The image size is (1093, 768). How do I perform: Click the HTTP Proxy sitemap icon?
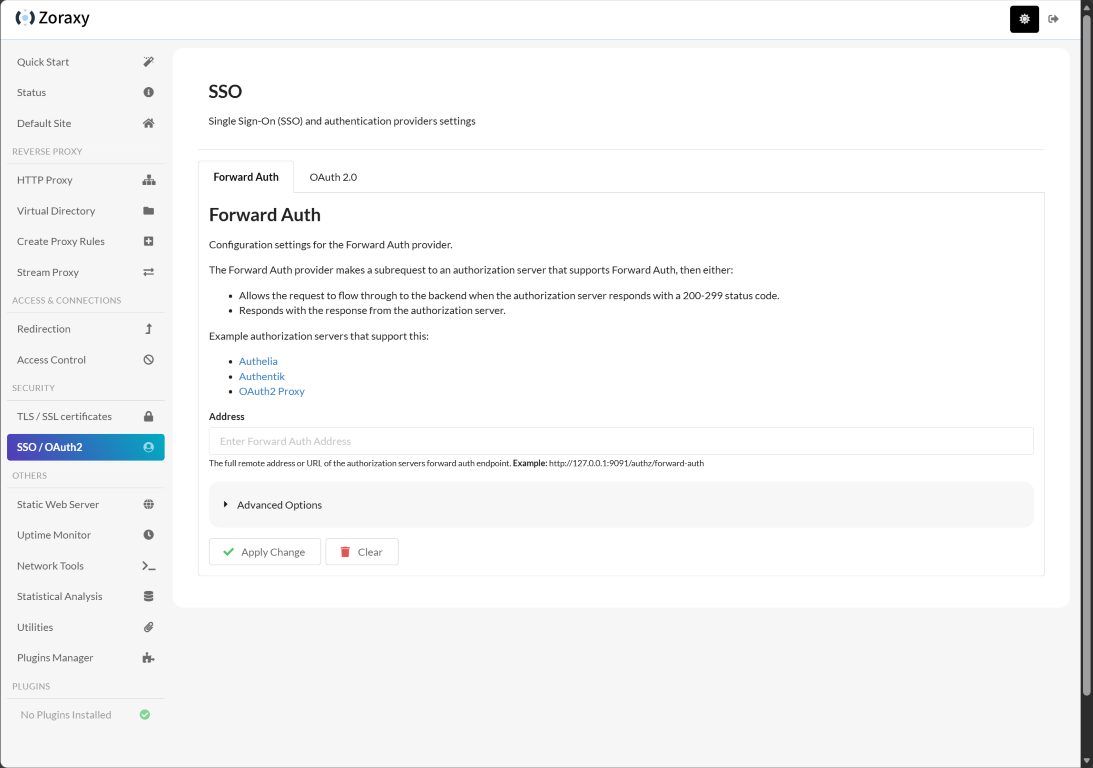(148, 180)
